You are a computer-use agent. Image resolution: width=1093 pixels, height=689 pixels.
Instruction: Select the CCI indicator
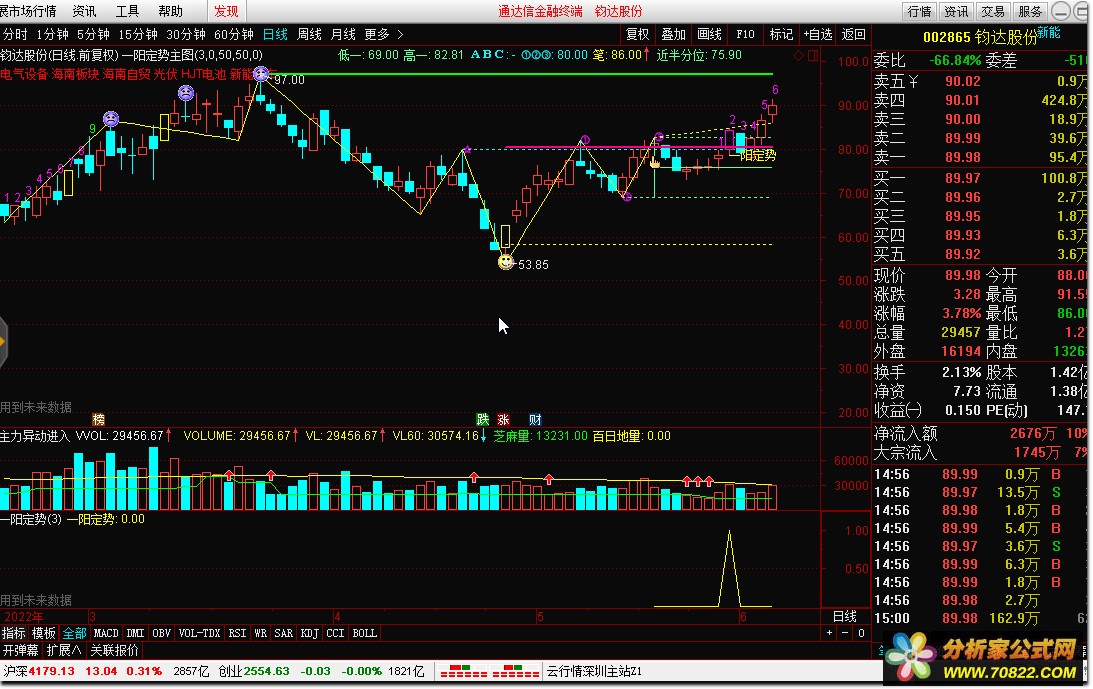click(x=335, y=633)
